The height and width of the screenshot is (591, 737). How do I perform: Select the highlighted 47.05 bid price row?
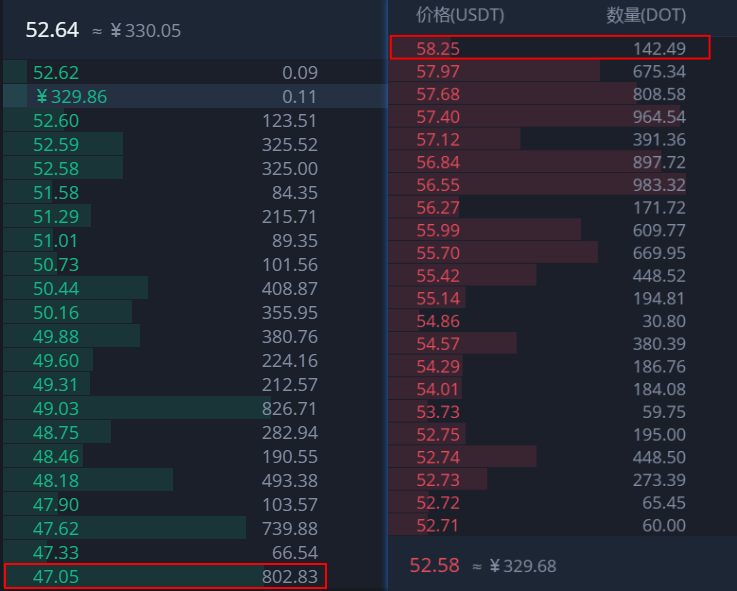pyautogui.click(x=165, y=576)
